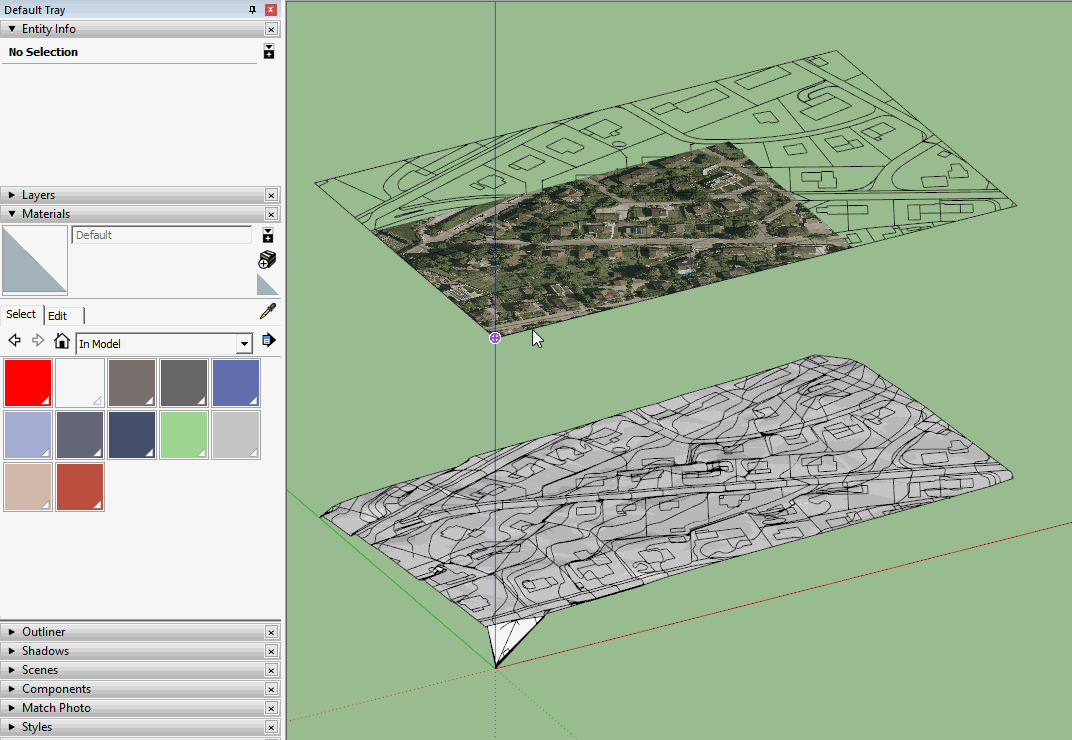
Task: Click the Create Material icon
Action: pos(267,259)
